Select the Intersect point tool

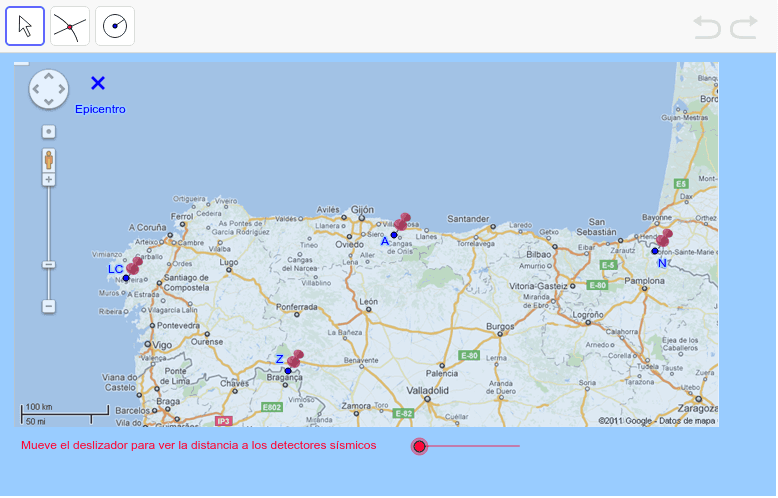70,26
